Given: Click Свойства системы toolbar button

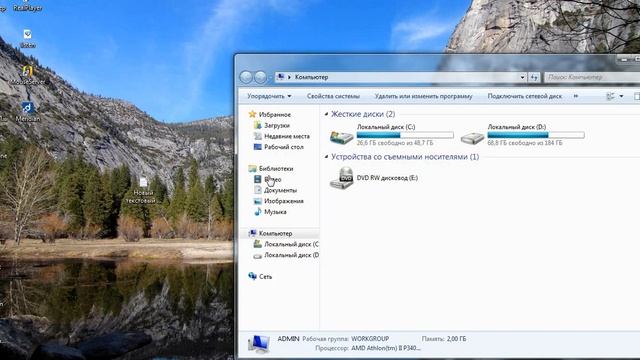Looking at the screenshot, I should (333, 96).
